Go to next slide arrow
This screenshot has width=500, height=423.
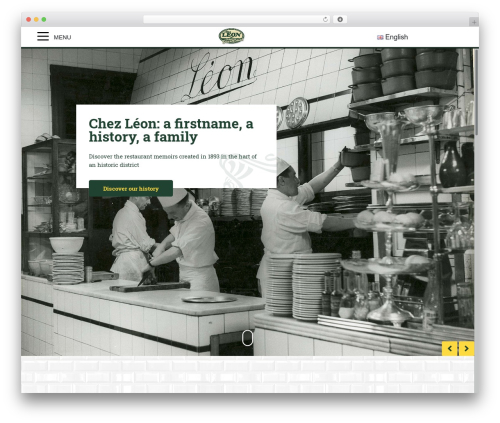coord(466,349)
